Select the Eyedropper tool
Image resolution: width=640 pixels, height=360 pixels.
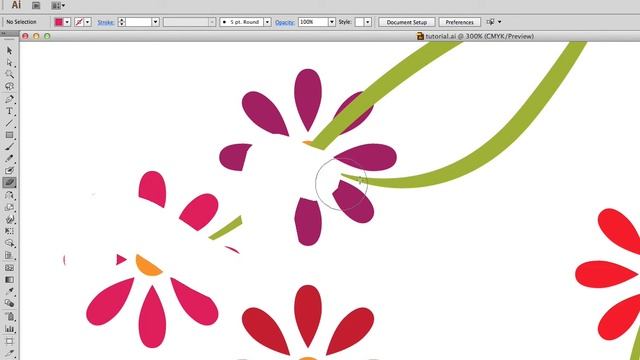tap(9, 291)
